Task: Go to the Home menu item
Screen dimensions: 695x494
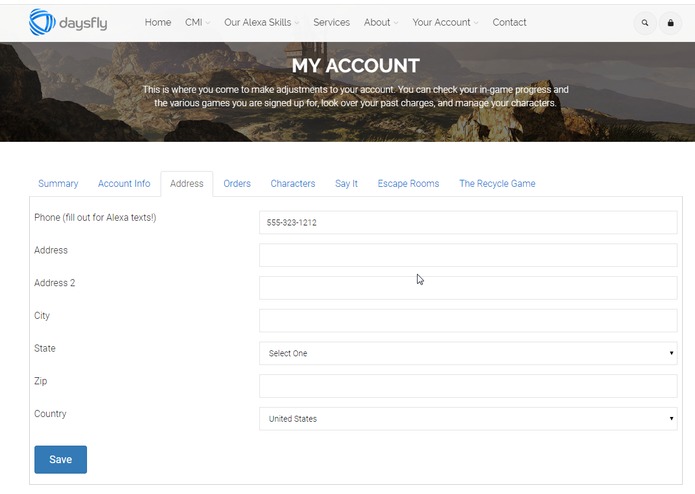Action: (158, 22)
